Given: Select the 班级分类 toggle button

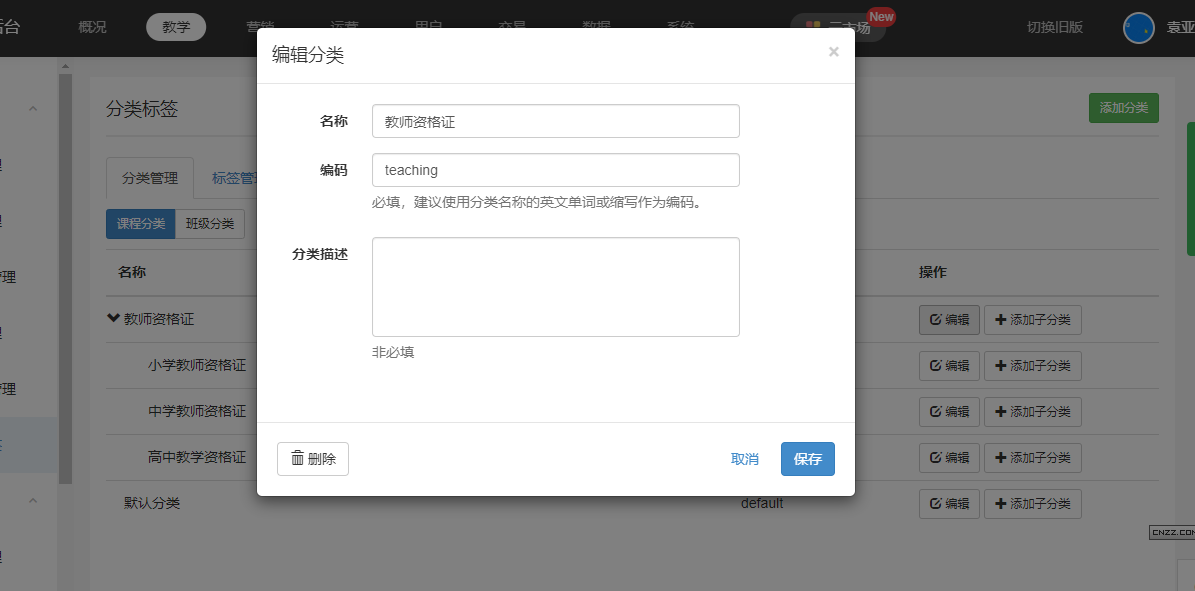Looking at the screenshot, I should click(210, 224).
